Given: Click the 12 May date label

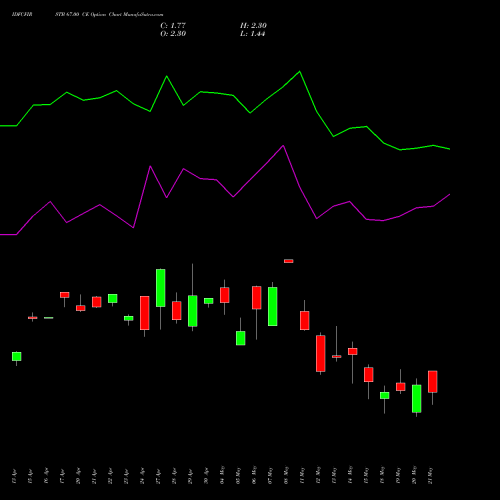Looking at the screenshot, I should (318, 475).
